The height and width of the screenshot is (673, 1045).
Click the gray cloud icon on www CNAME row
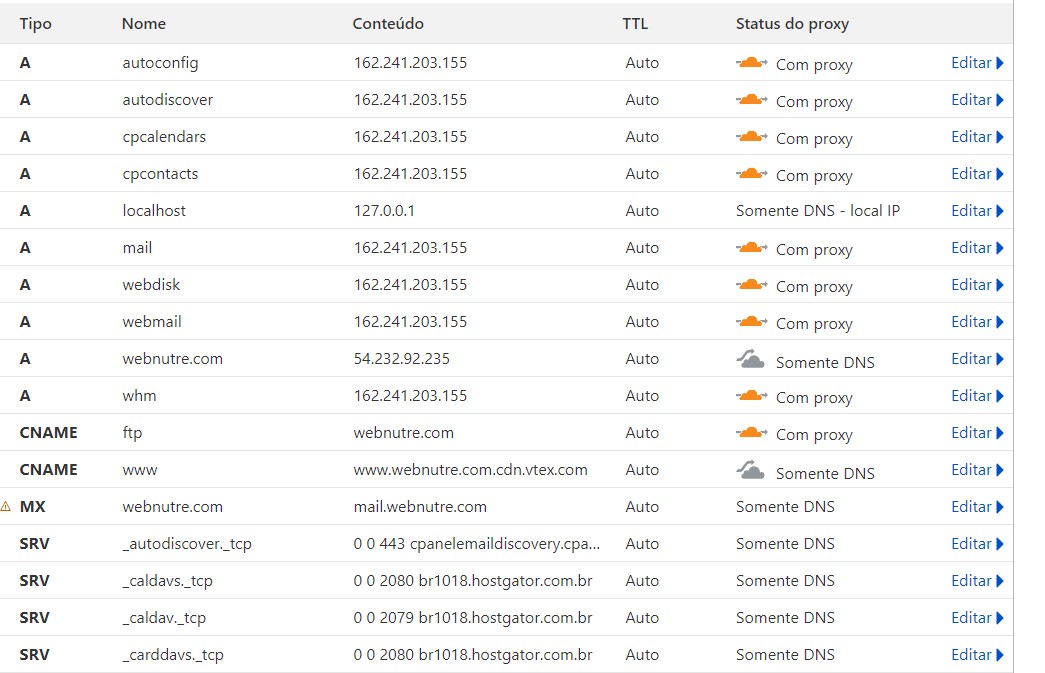pyautogui.click(x=751, y=471)
